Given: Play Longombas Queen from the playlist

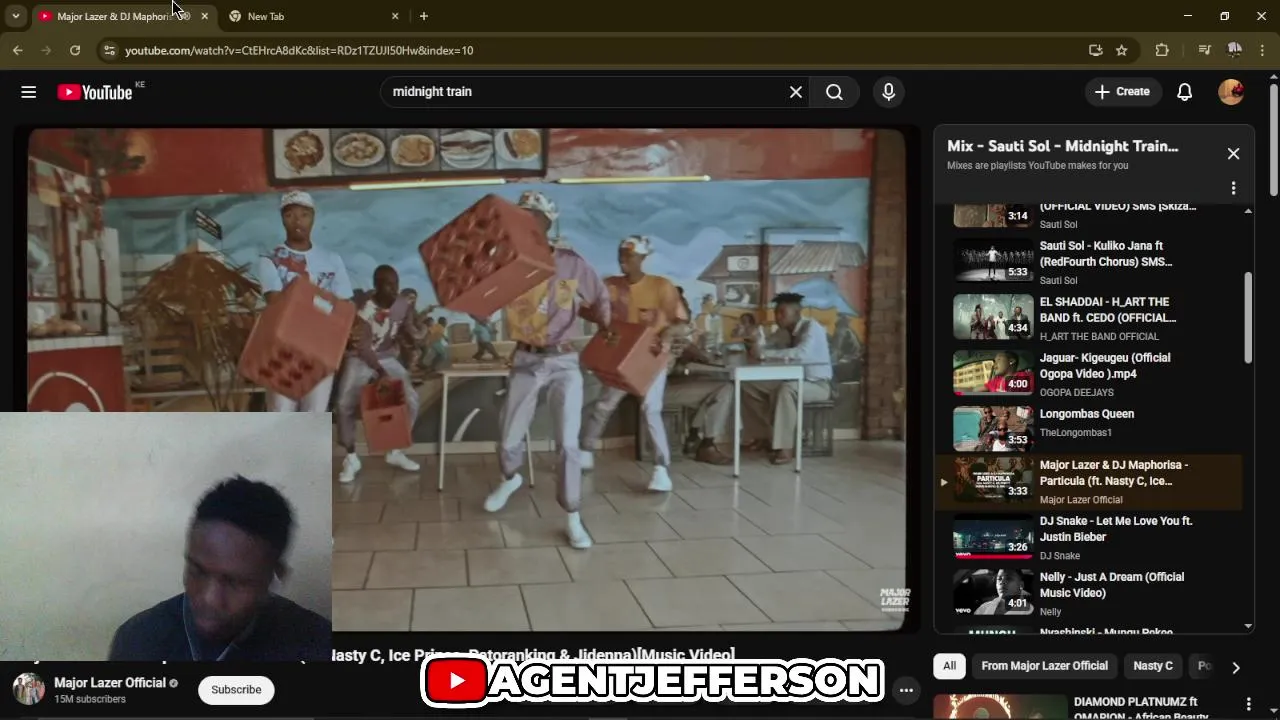Looking at the screenshot, I should [1090, 427].
